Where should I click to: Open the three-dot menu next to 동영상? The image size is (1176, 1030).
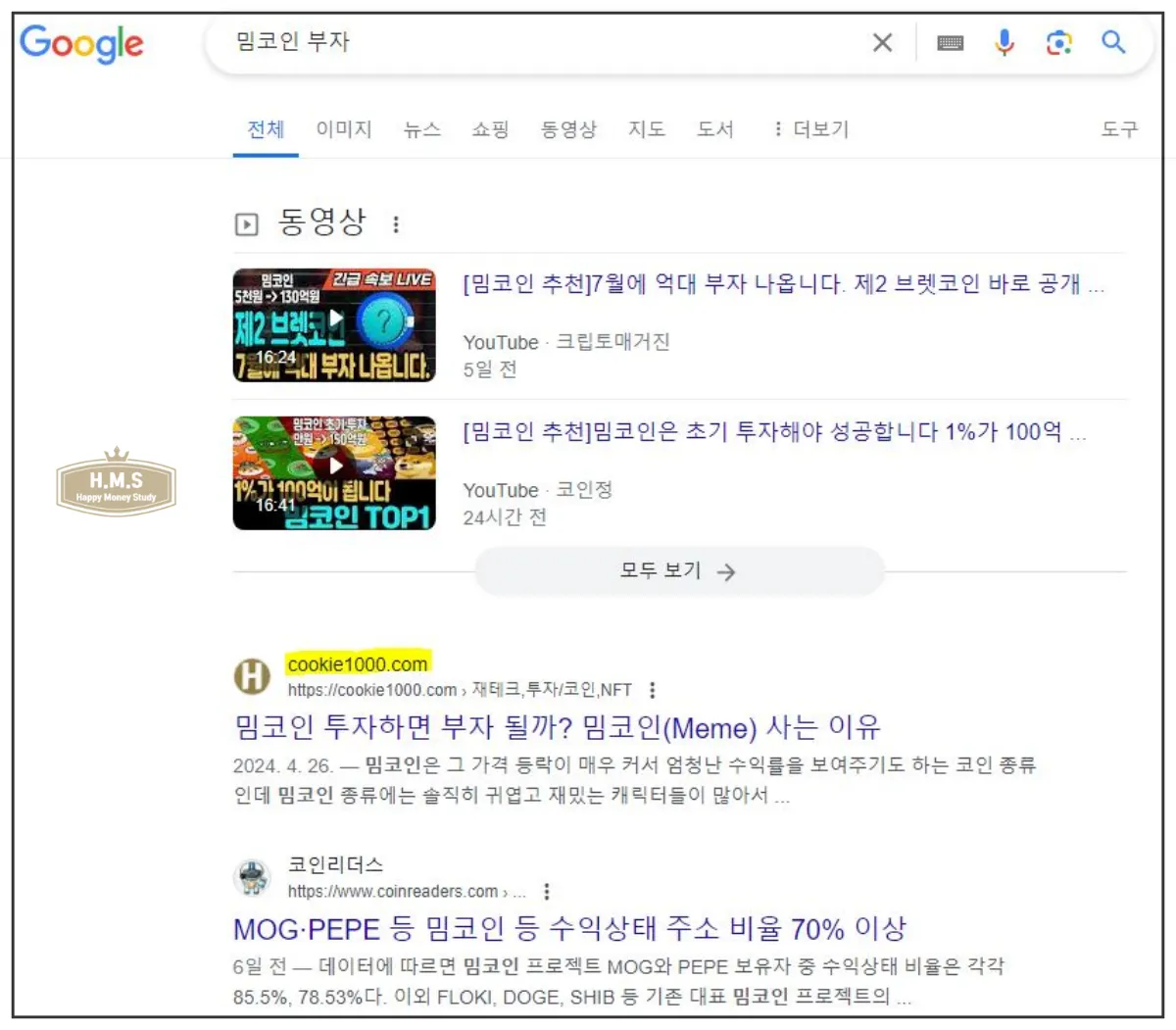(395, 222)
